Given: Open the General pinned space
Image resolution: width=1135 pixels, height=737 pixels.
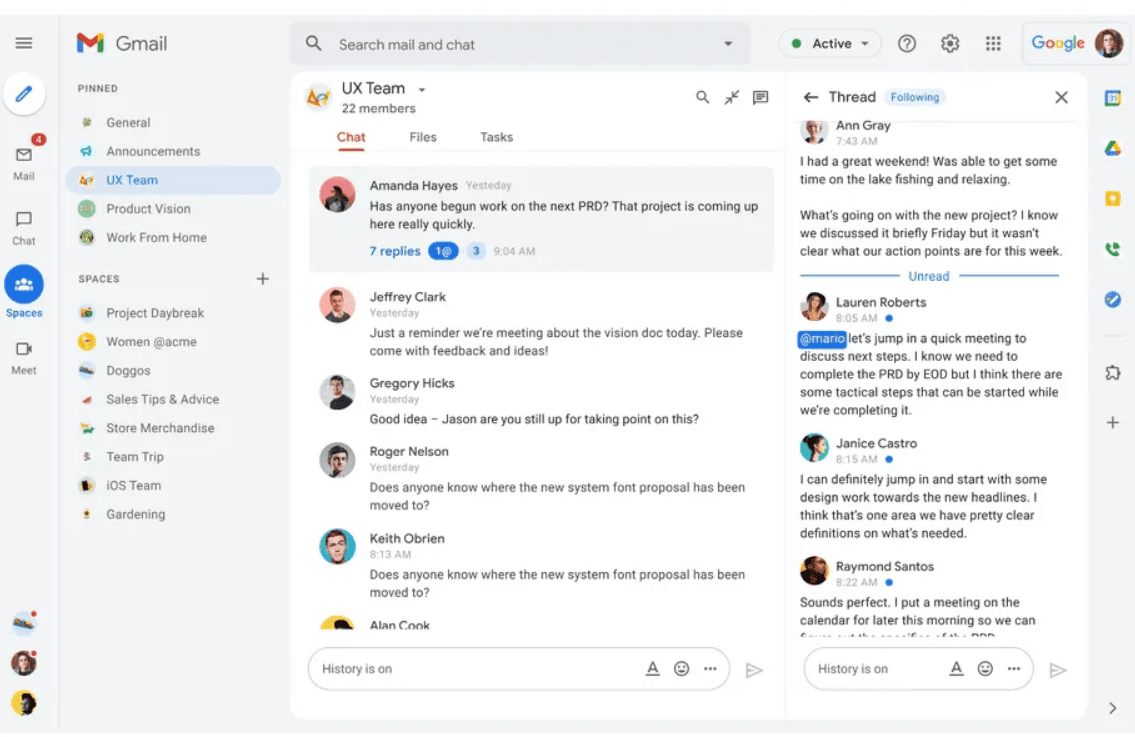Looking at the screenshot, I should 173,122.
